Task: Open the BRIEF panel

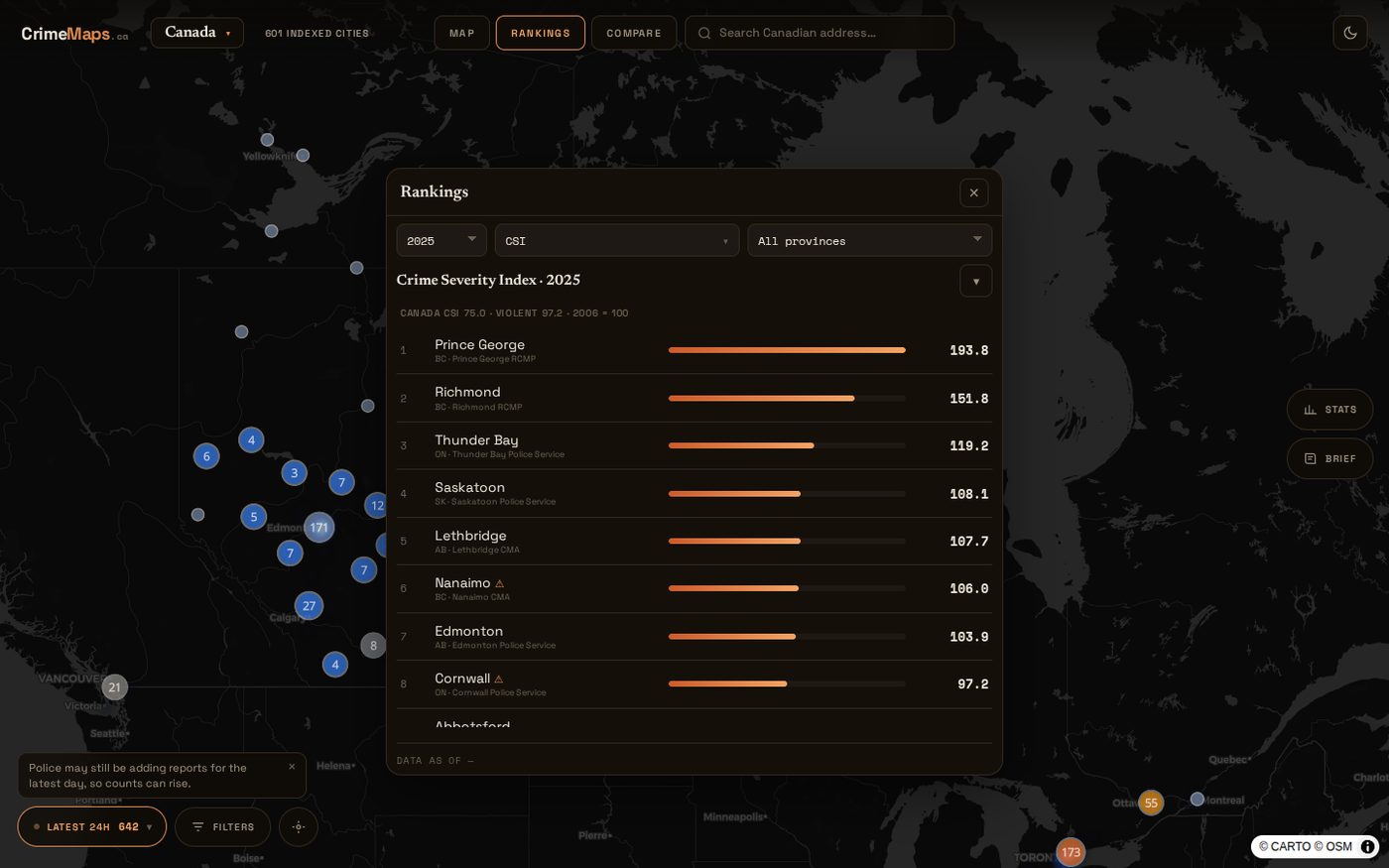Action: tap(1329, 458)
